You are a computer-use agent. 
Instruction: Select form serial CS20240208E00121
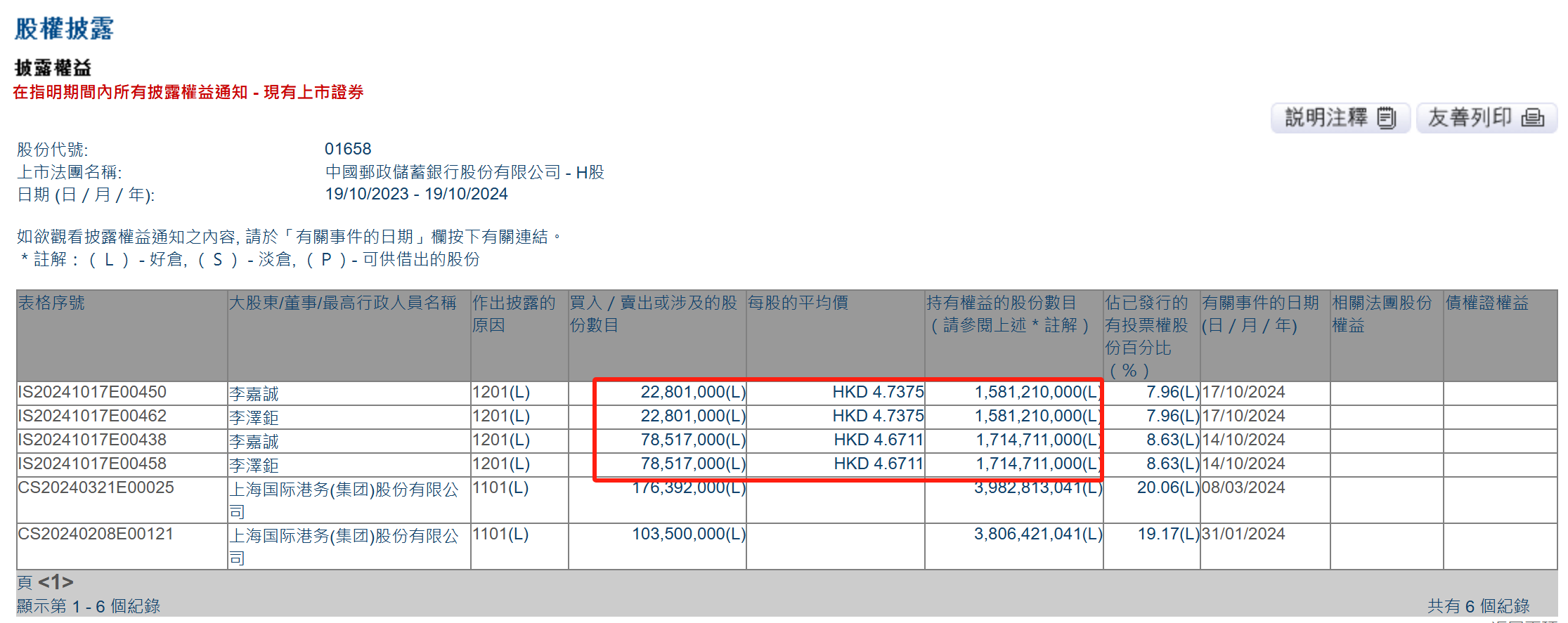[x=96, y=534]
